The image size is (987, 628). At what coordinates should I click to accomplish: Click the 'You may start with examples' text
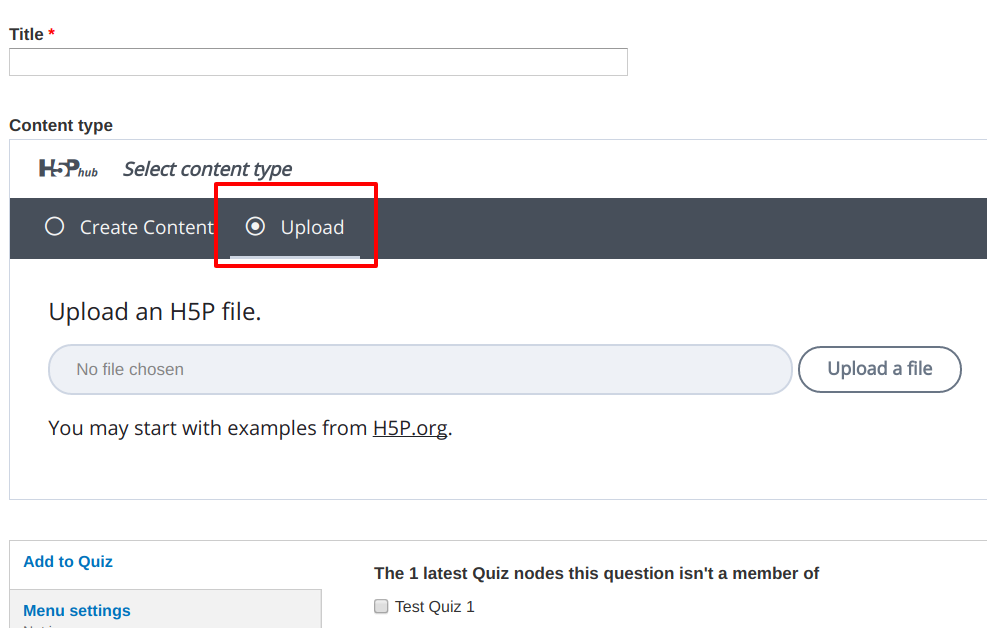[x=208, y=428]
